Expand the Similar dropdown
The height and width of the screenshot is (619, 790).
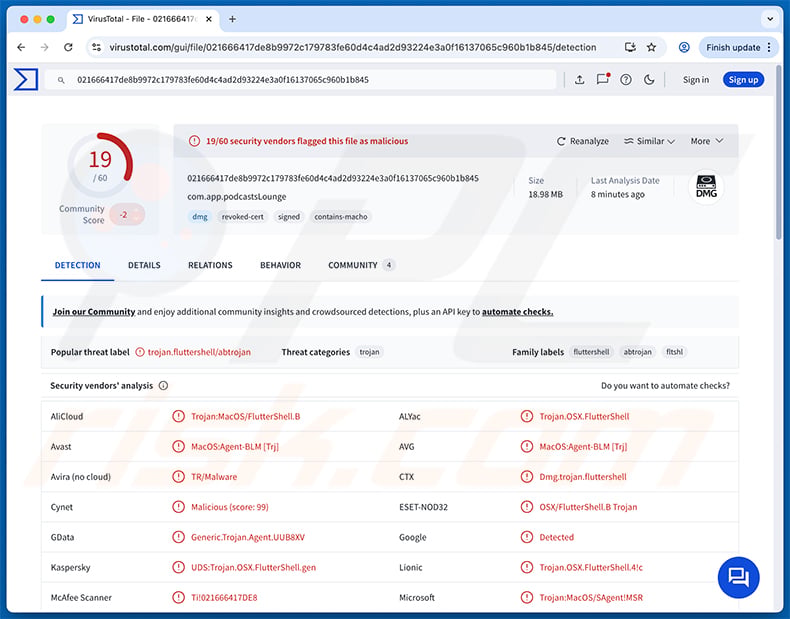649,141
